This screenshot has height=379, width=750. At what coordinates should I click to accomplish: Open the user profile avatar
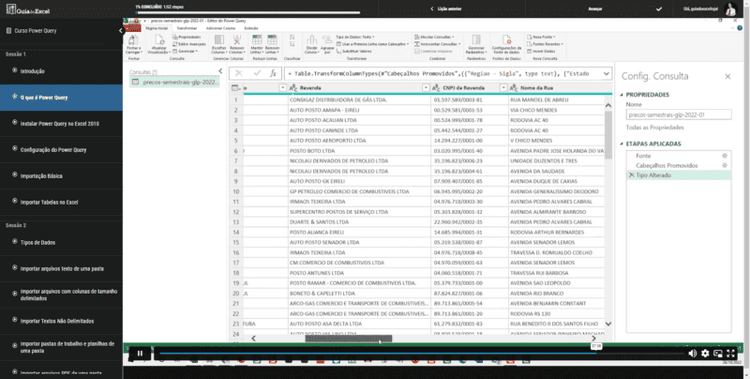(x=730, y=9)
